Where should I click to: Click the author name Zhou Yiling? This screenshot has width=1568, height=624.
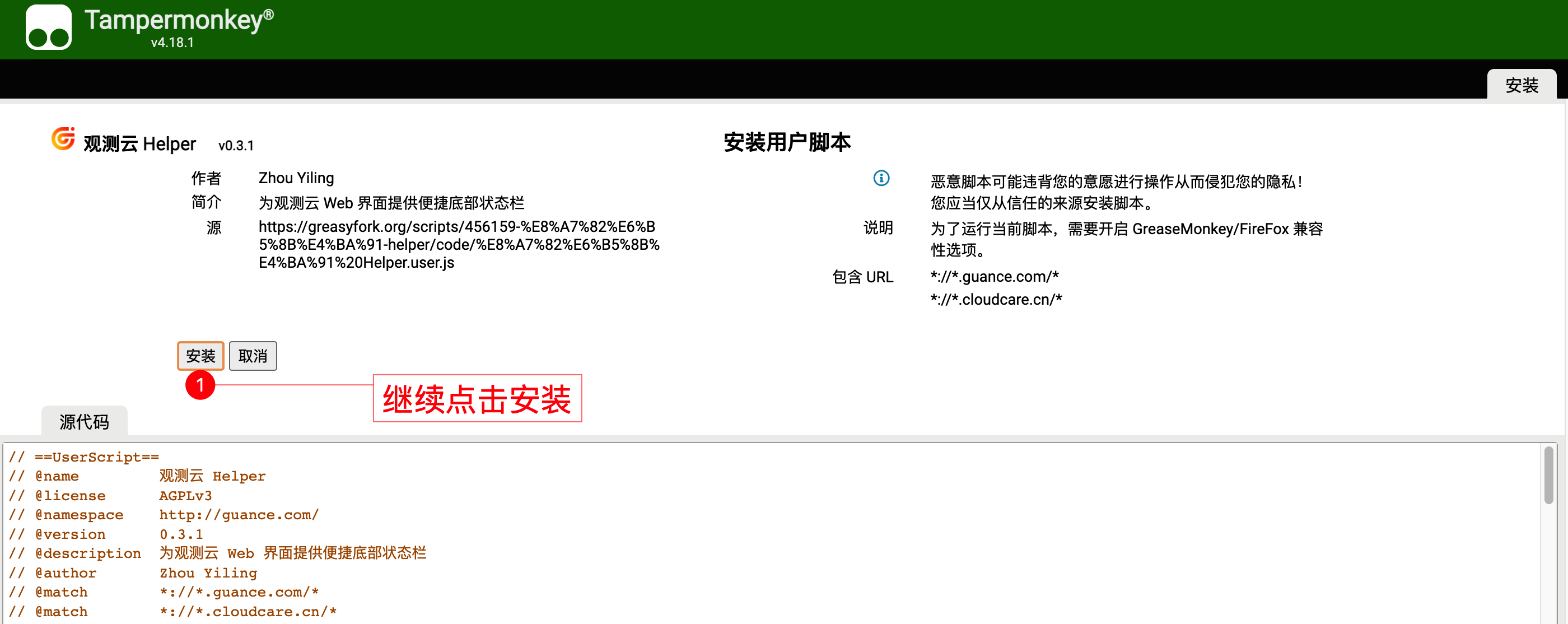pyautogui.click(x=296, y=178)
